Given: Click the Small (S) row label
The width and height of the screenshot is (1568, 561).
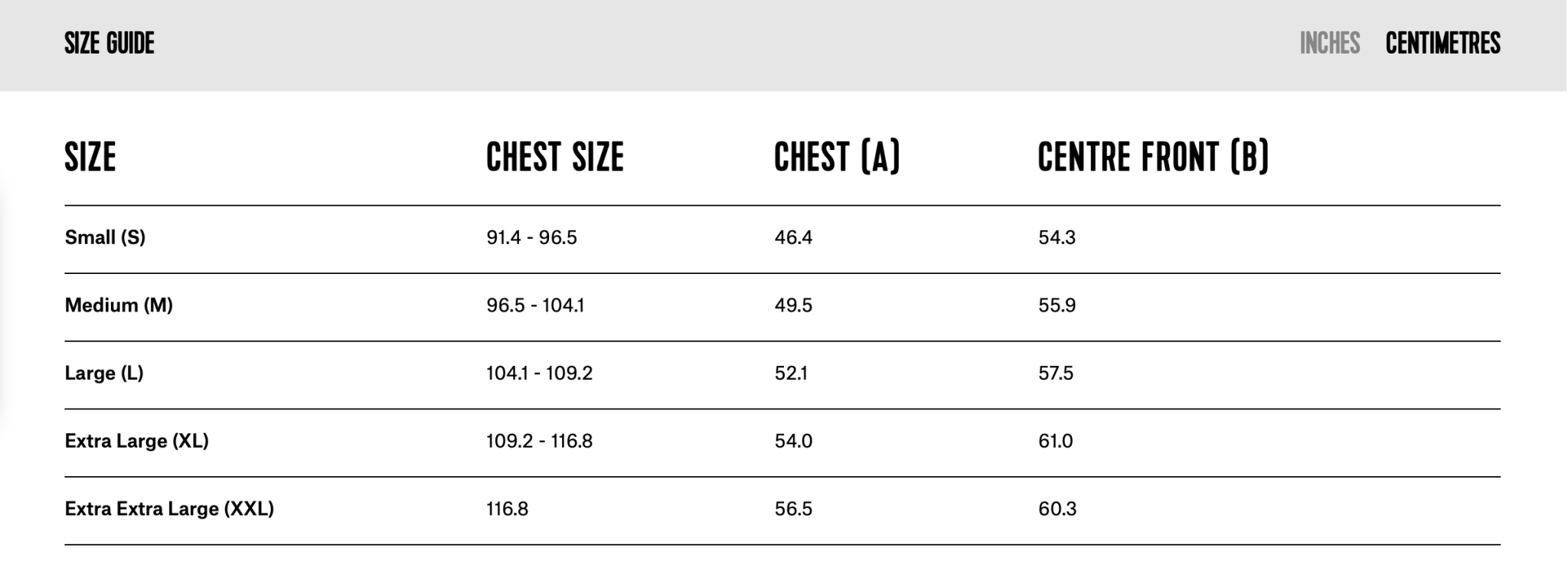Looking at the screenshot, I should click(105, 237).
